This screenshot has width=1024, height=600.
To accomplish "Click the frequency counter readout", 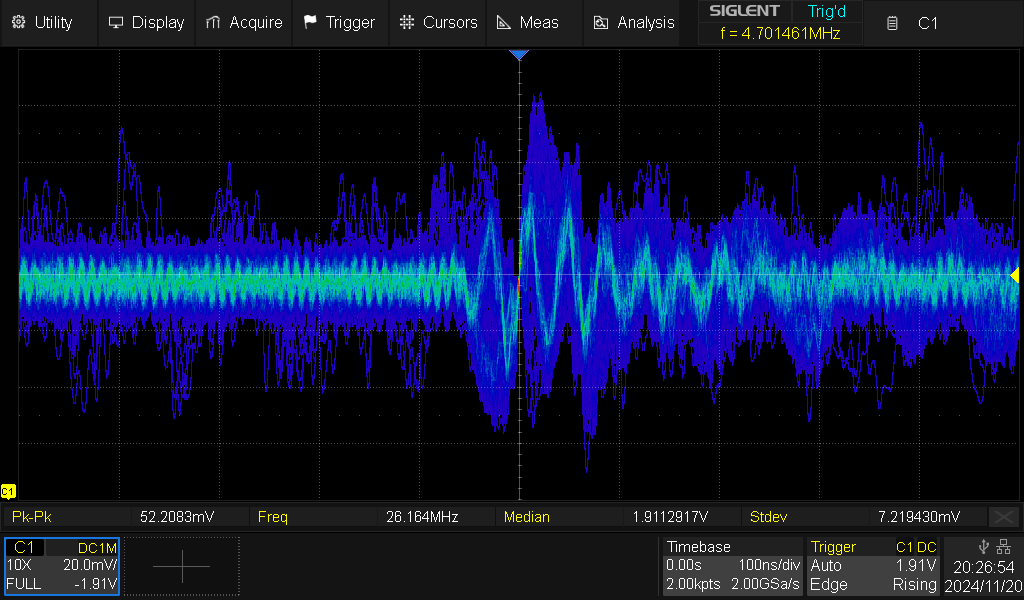I will [780, 33].
